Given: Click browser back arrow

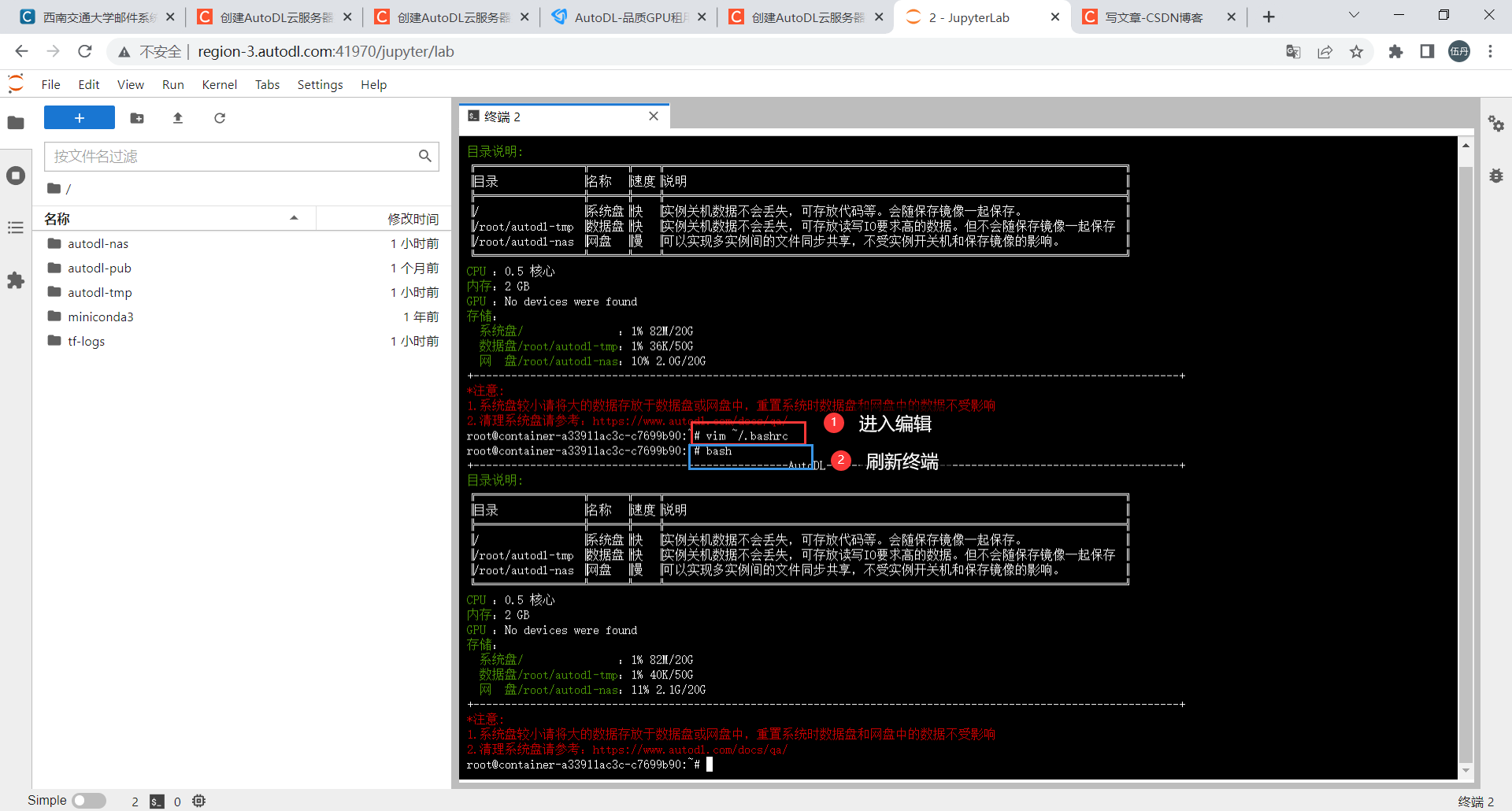Looking at the screenshot, I should [21, 51].
